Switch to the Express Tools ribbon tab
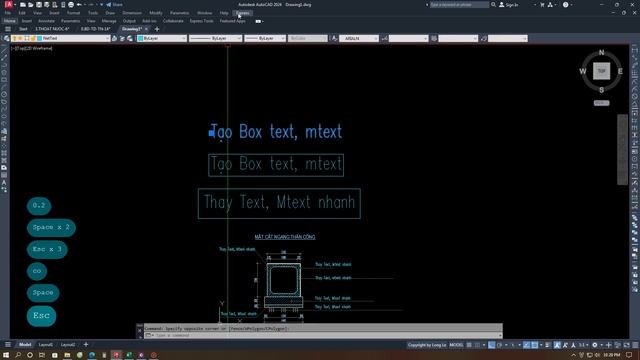The image size is (640, 360). point(201,21)
